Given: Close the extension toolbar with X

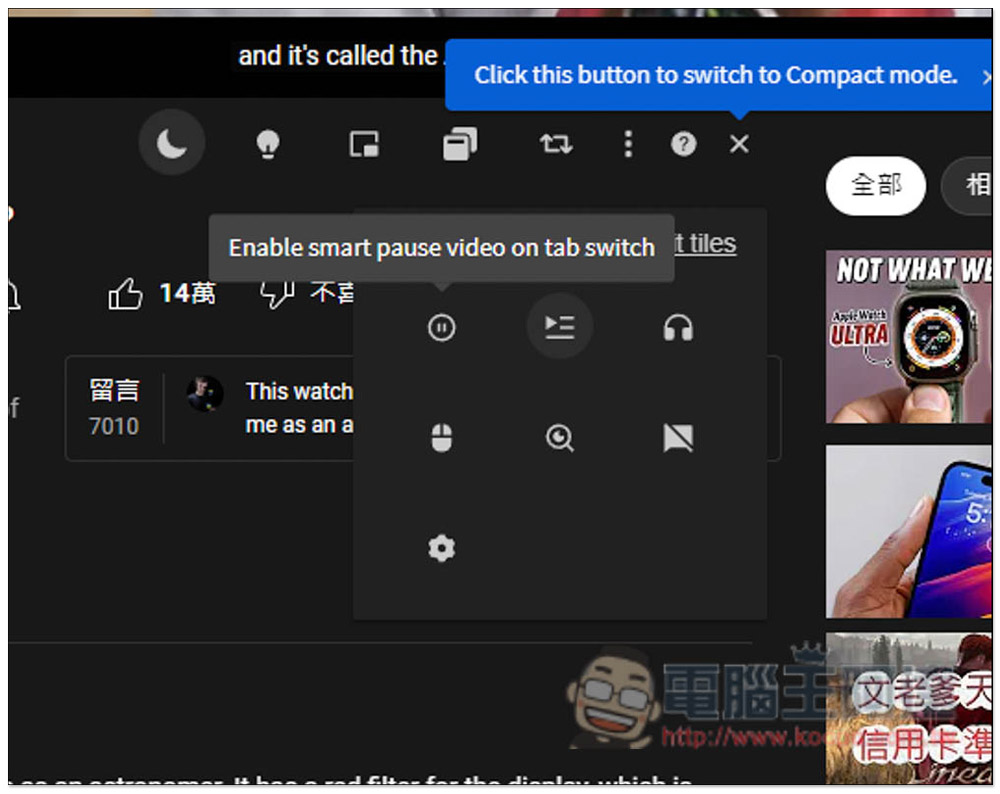Looking at the screenshot, I should [x=739, y=144].
